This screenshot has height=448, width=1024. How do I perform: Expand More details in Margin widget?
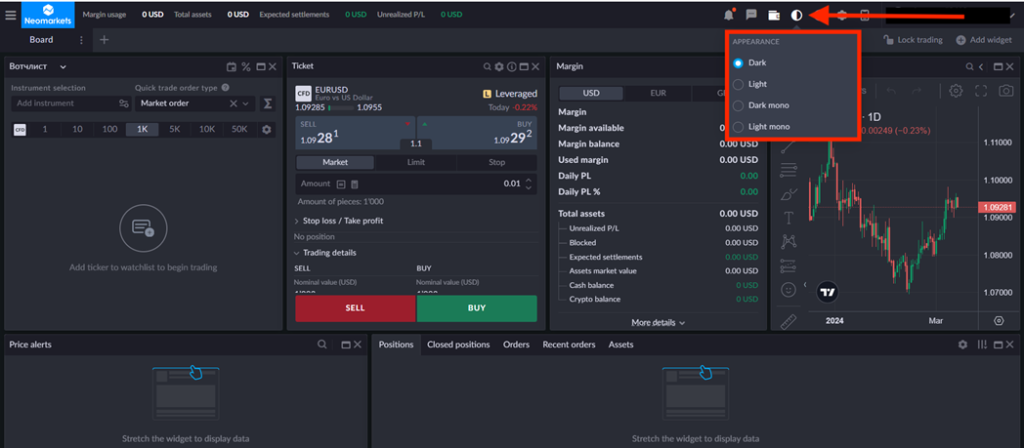click(657, 323)
